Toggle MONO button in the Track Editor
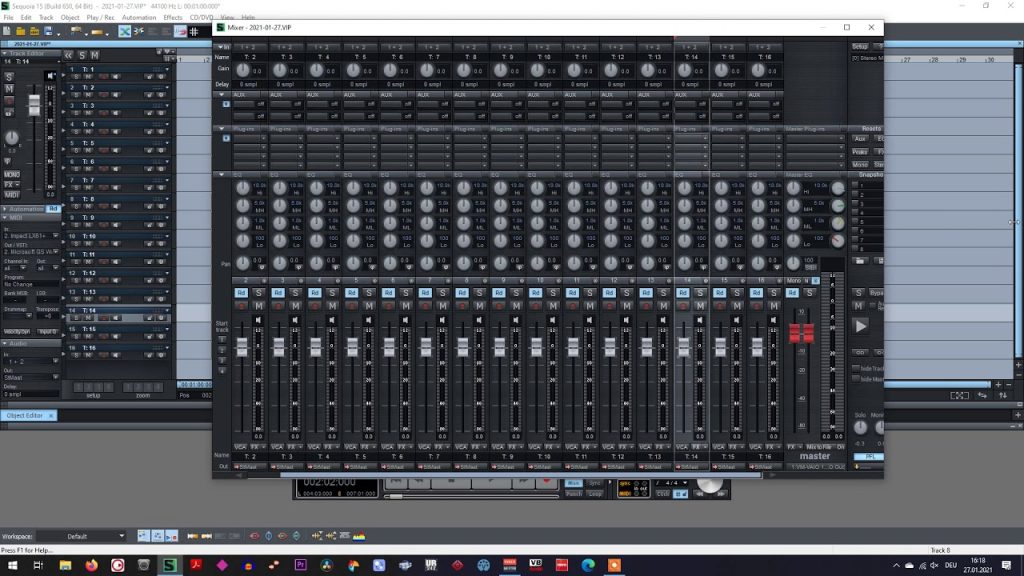Viewport: 1024px width, 576px height. [x=12, y=175]
